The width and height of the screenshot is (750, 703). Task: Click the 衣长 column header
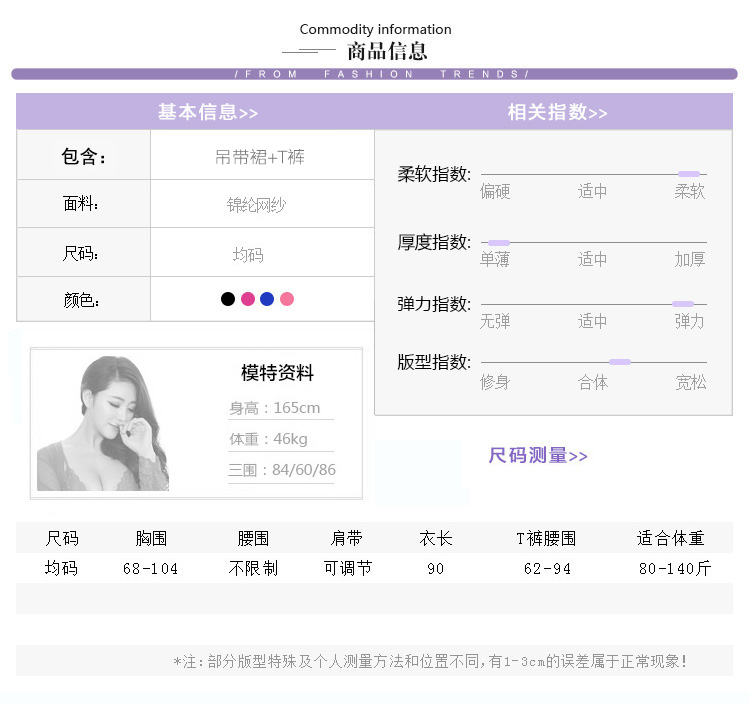(436, 538)
